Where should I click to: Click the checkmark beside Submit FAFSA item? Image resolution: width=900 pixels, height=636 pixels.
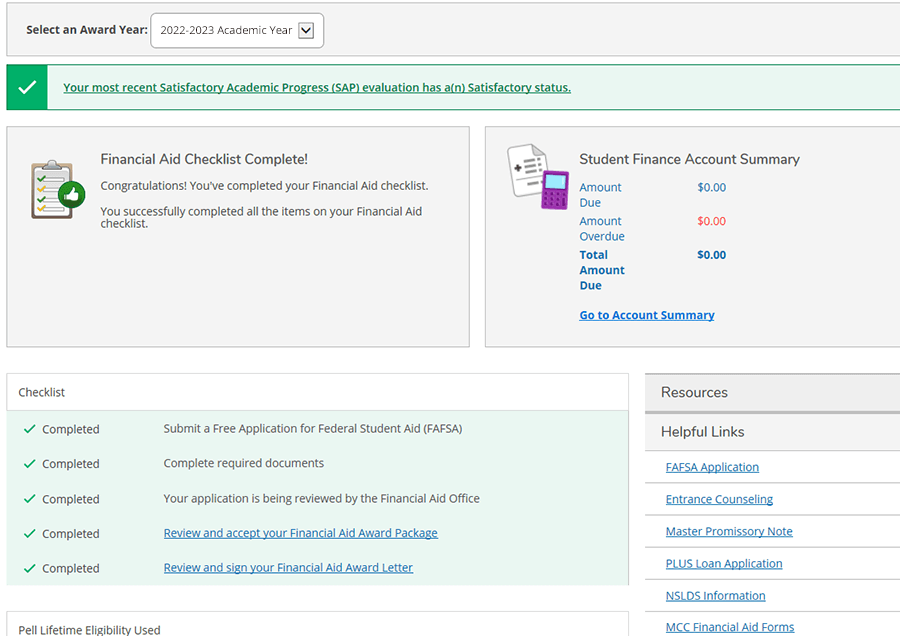pos(30,429)
